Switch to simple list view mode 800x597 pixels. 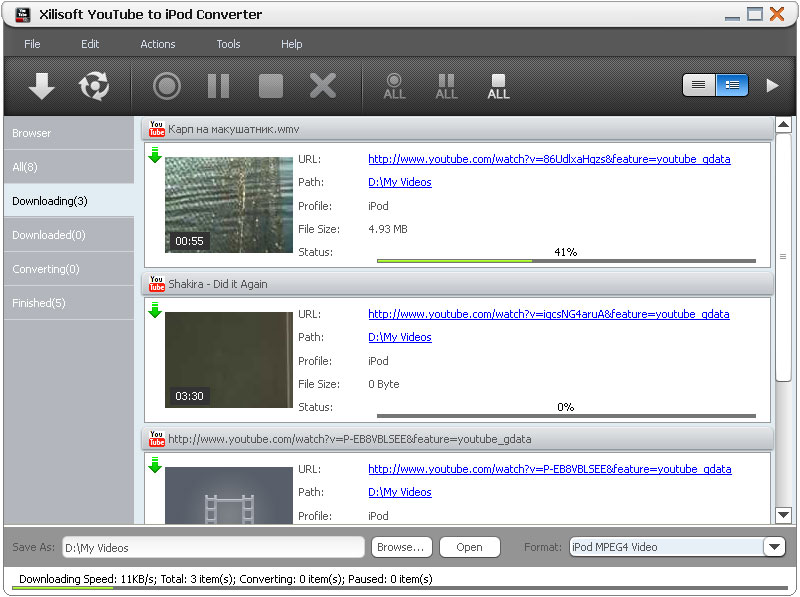pyautogui.click(x=699, y=86)
